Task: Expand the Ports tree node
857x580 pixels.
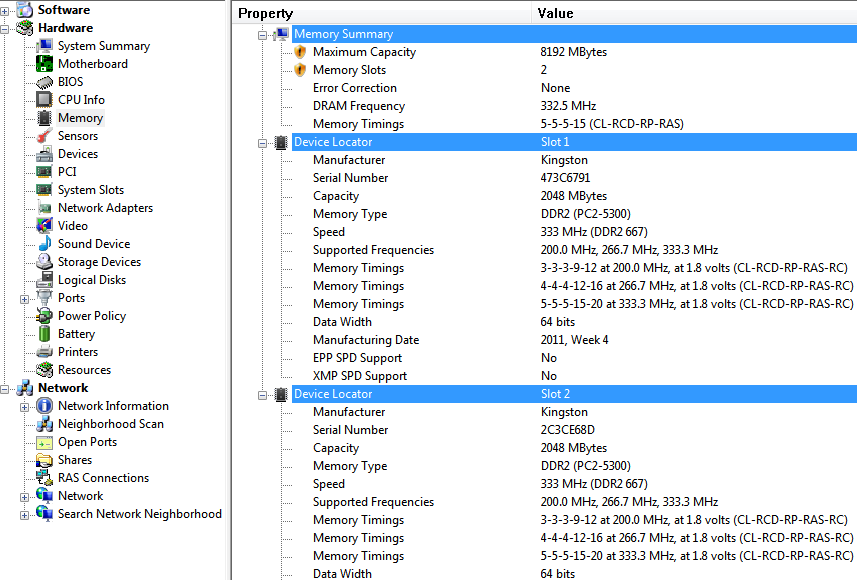Action: tap(25, 298)
